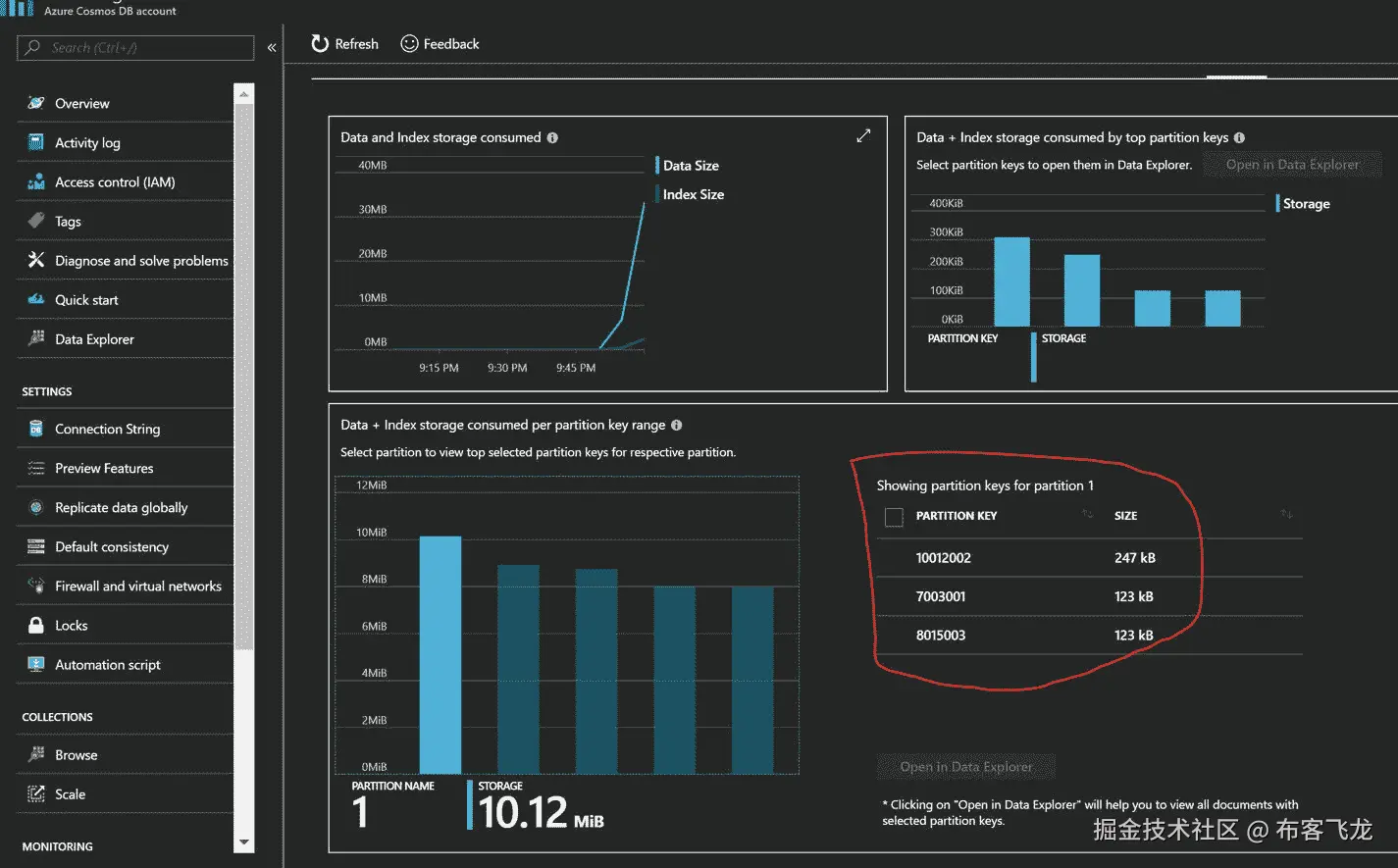Click the search magnifier icon

point(33,47)
